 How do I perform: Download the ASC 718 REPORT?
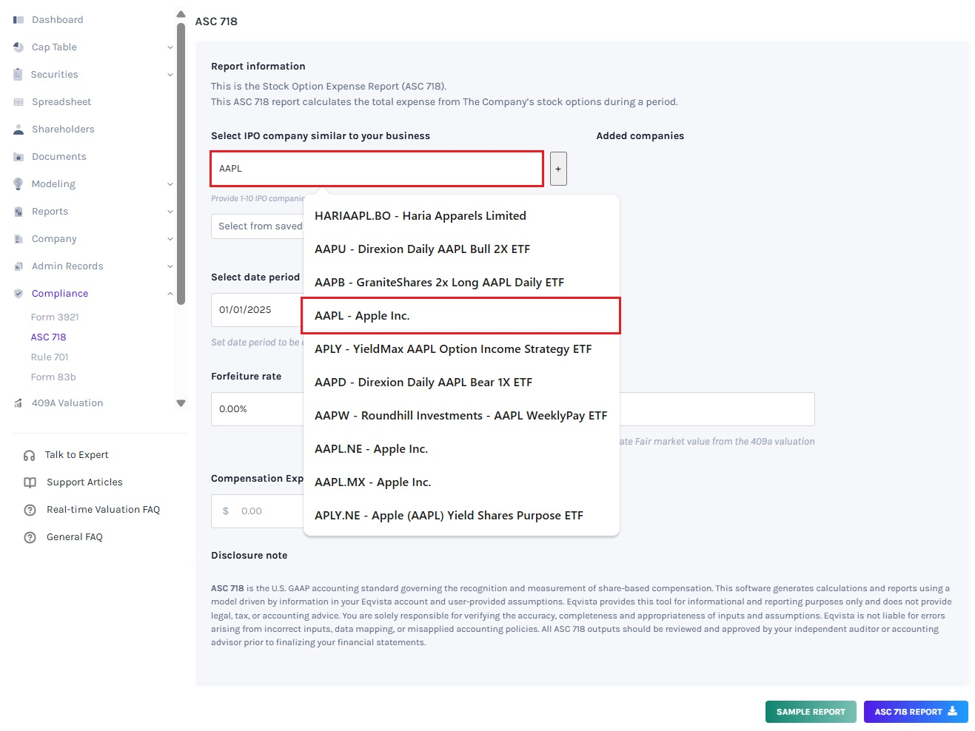(x=915, y=712)
